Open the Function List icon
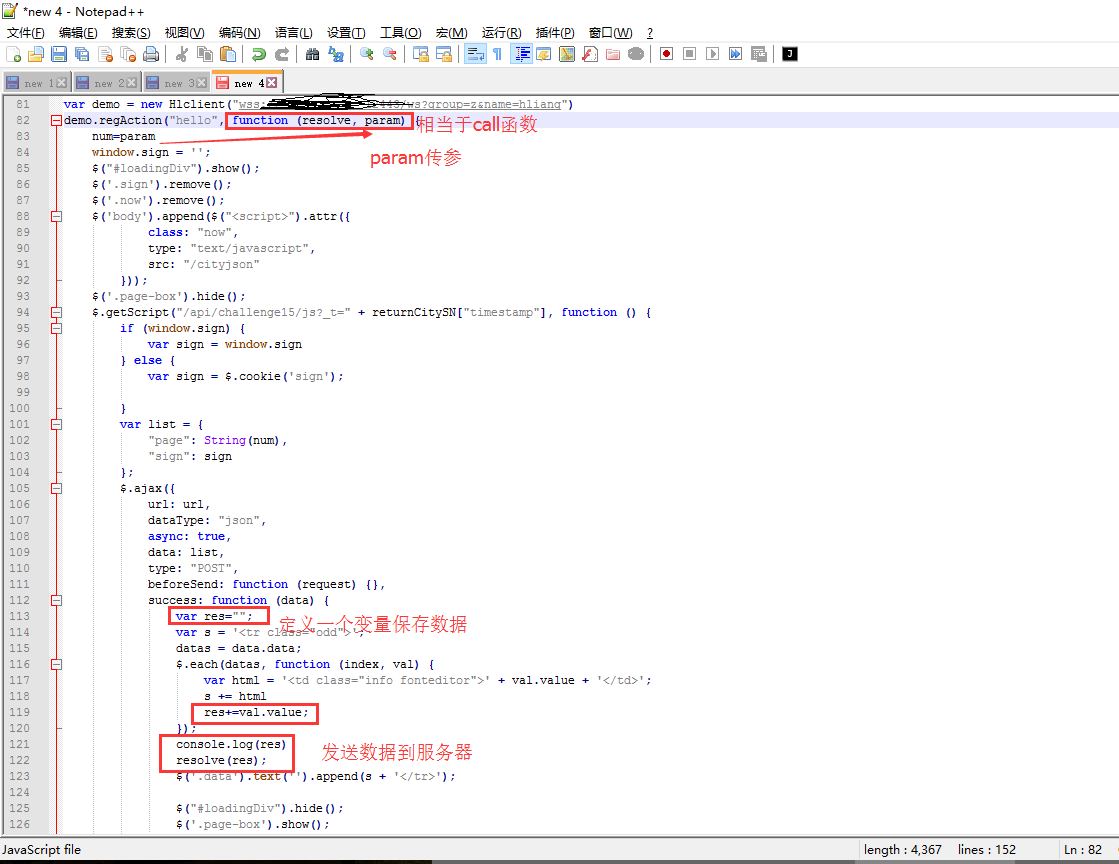This screenshot has height=864, width=1119. coord(590,54)
